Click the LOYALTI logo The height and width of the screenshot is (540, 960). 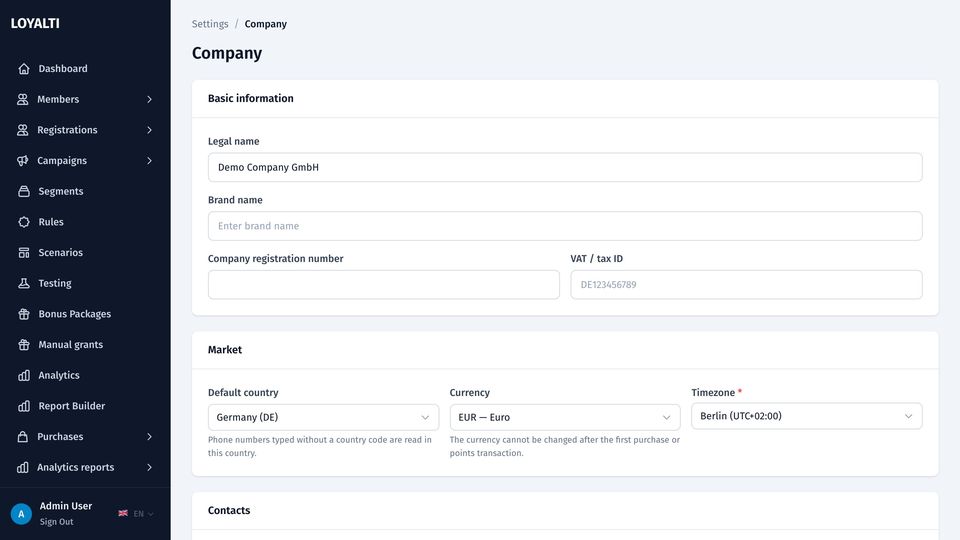tap(35, 23)
